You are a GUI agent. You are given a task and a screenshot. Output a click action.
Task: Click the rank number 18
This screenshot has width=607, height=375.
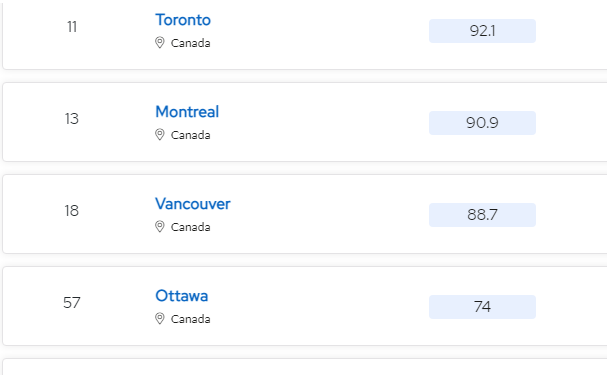(72, 211)
